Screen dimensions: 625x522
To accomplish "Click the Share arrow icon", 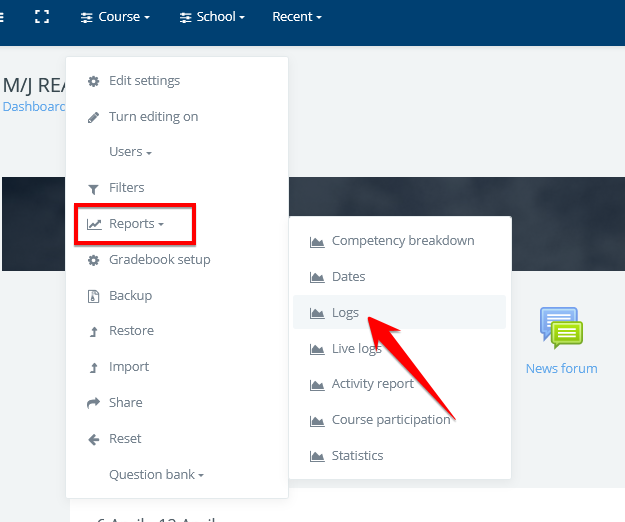I will [94, 403].
